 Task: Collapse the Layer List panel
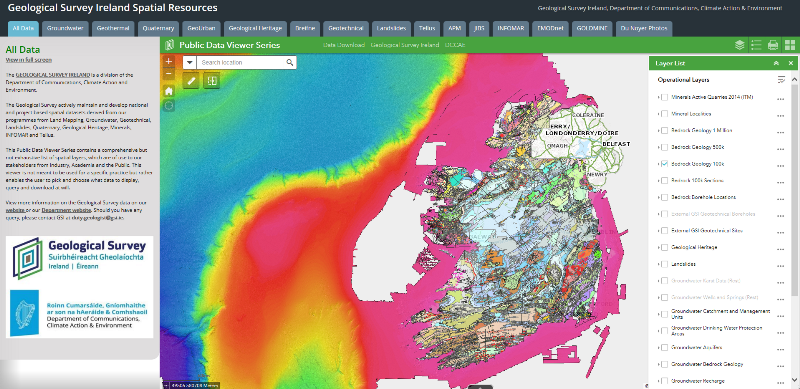776,63
